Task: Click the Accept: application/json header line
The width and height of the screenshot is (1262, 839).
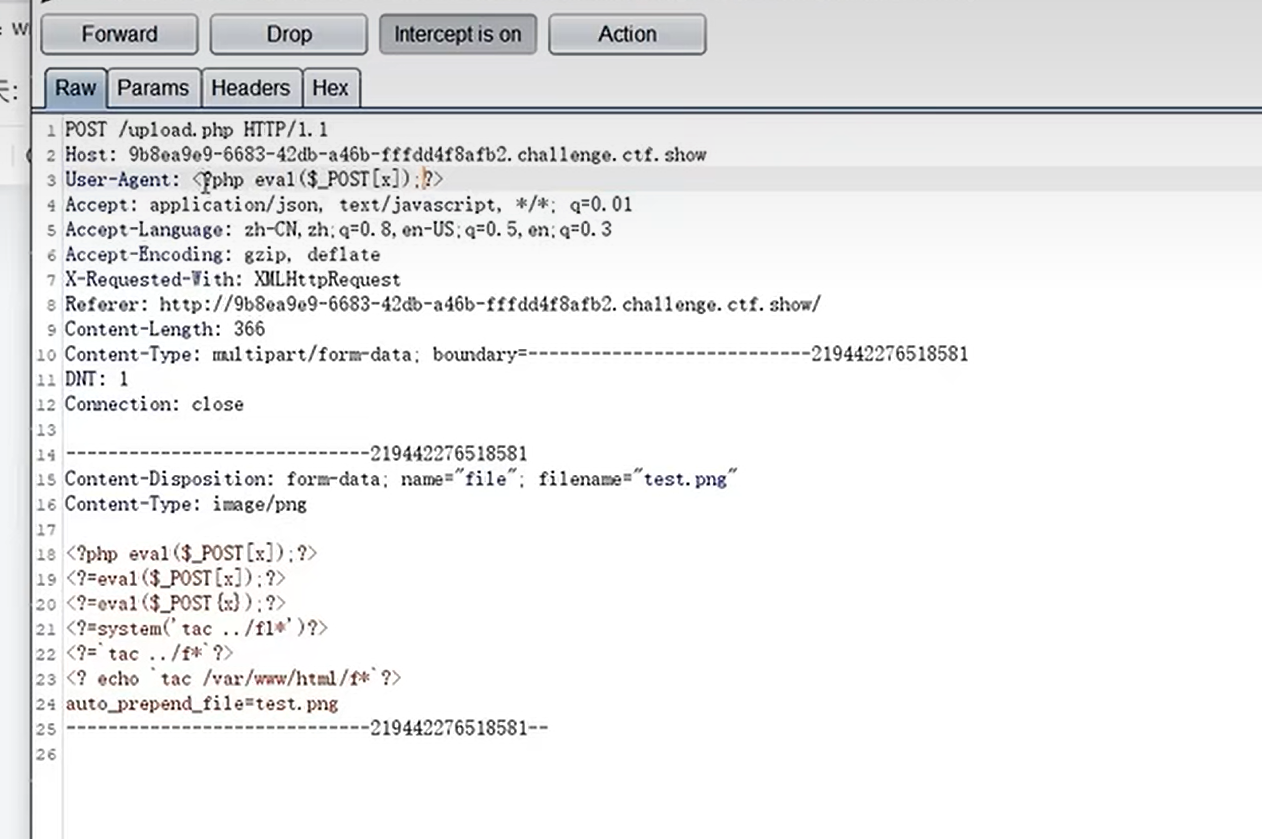Action: [349, 205]
